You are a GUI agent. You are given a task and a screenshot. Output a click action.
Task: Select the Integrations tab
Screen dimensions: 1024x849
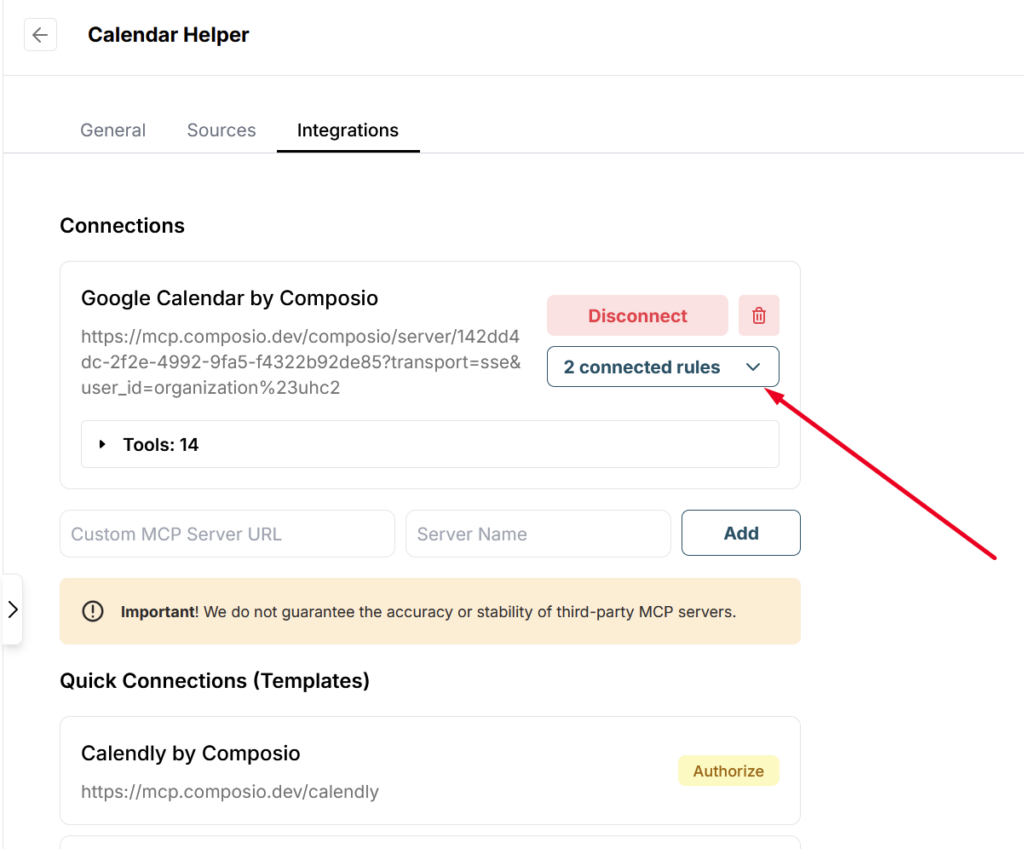pyautogui.click(x=347, y=130)
